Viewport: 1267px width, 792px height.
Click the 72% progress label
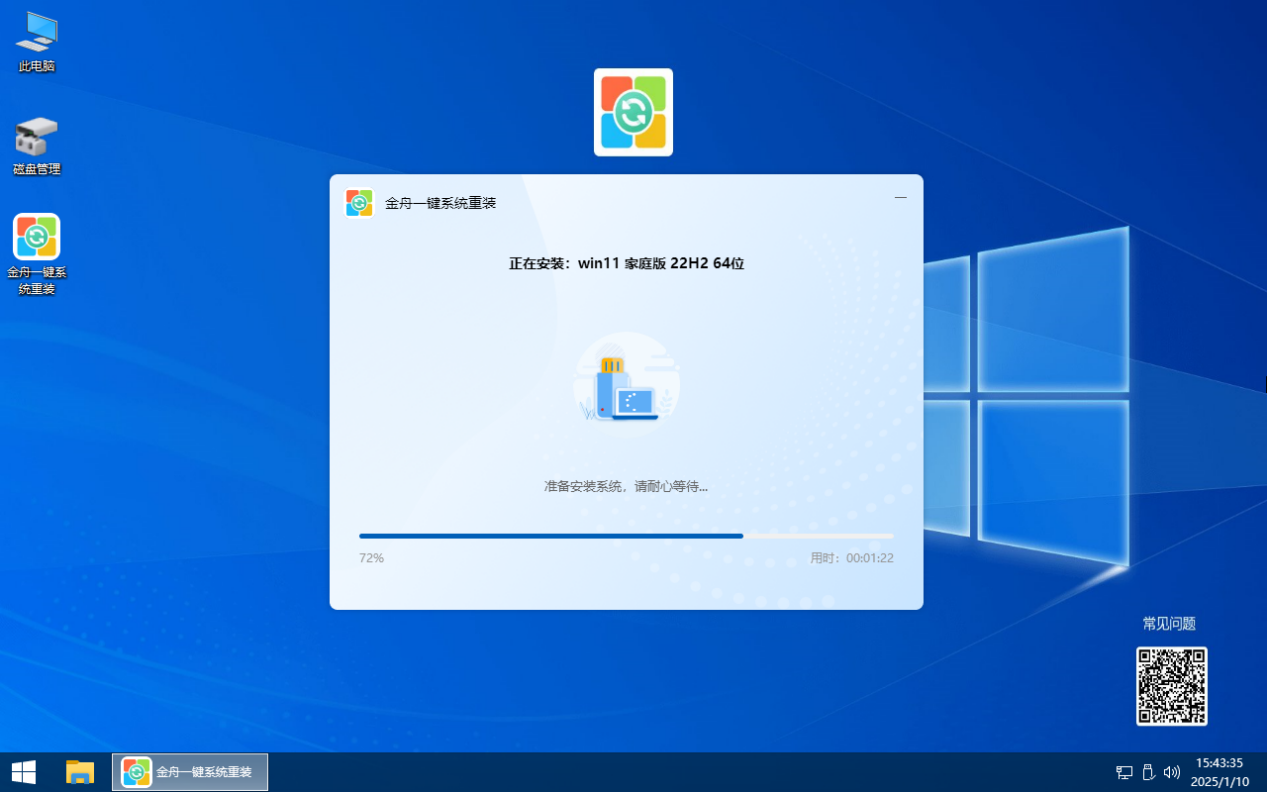371,558
